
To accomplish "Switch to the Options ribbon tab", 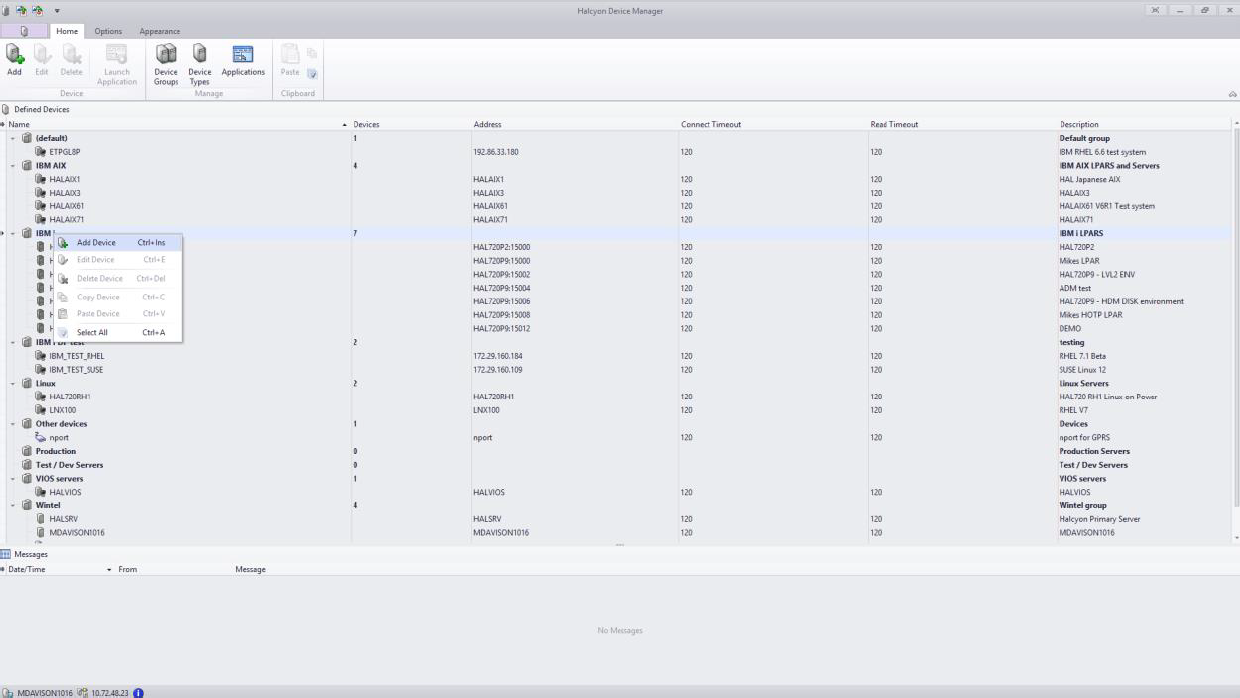I will [x=108, y=31].
